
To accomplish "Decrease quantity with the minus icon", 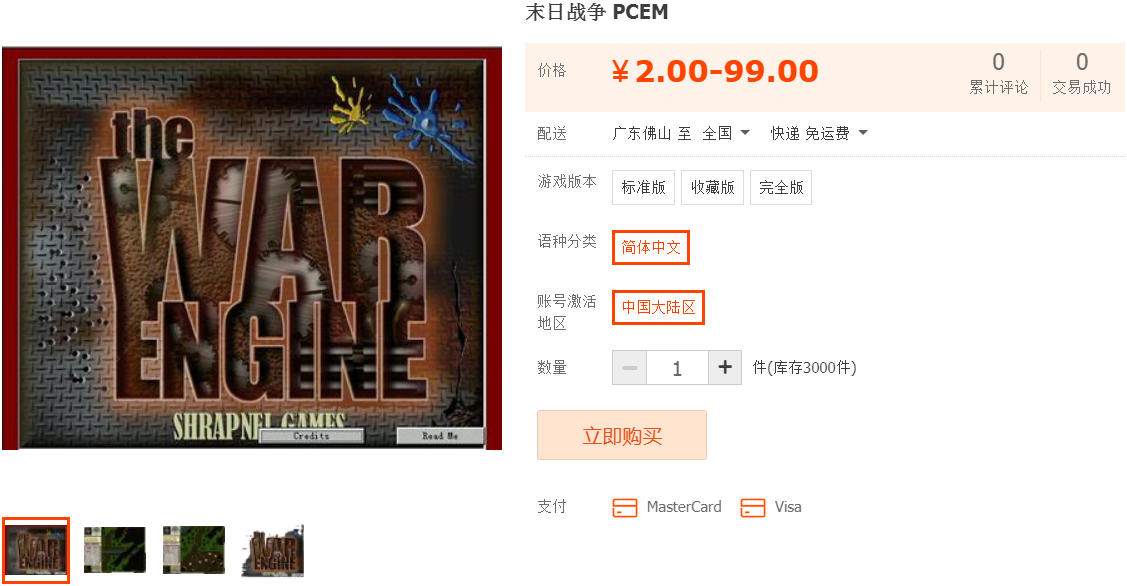I will pyautogui.click(x=630, y=367).
